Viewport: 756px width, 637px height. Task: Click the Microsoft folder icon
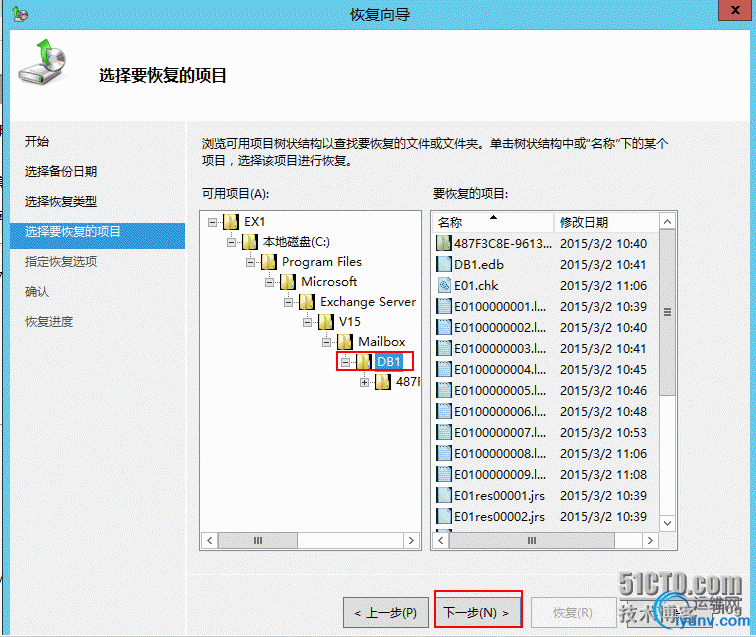click(288, 282)
